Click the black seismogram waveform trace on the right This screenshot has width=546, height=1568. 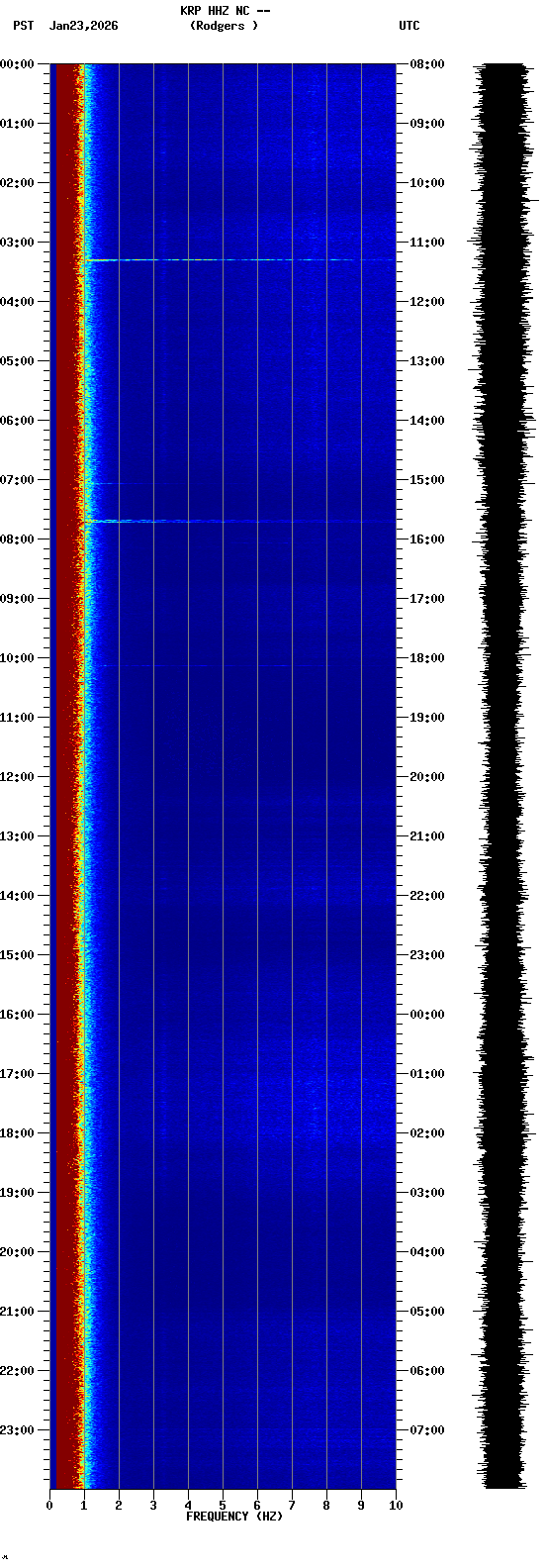tap(503, 776)
